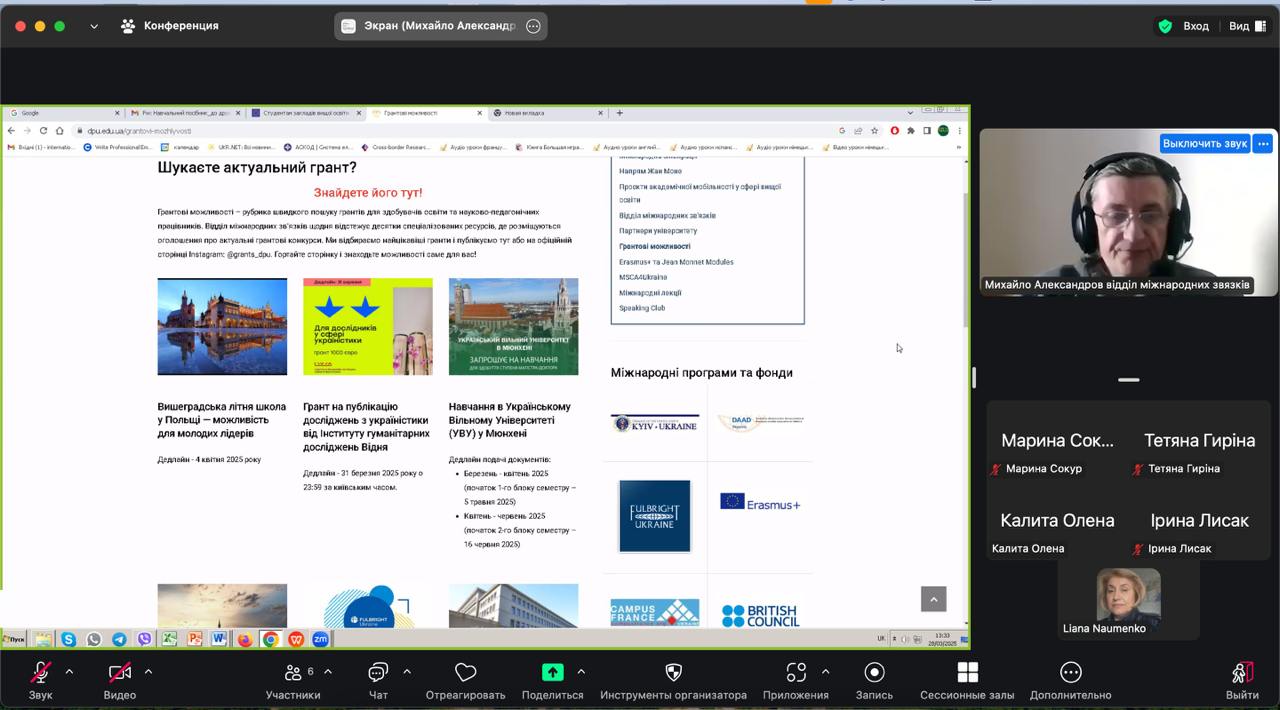The width and height of the screenshot is (1280, 710).
Task: Open Грант на публікацію досліджень з україністики
Action: 367,427
